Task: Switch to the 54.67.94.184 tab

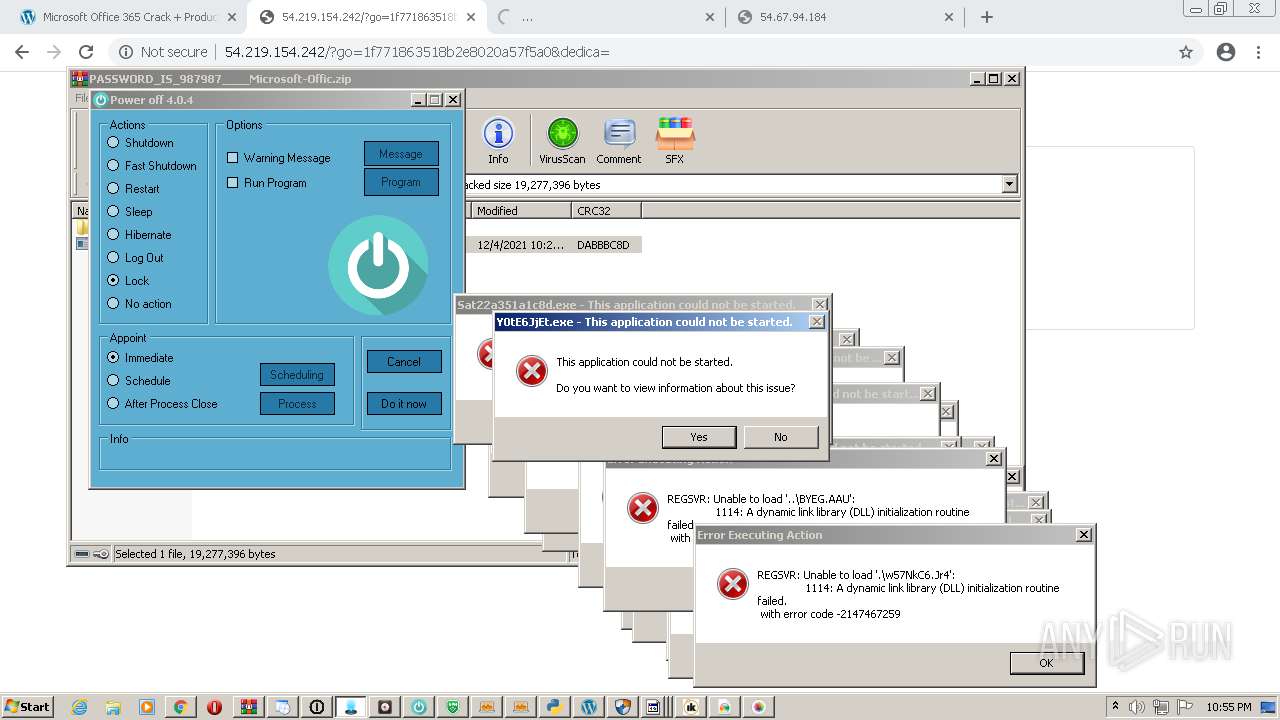Action: pos(845,17)
